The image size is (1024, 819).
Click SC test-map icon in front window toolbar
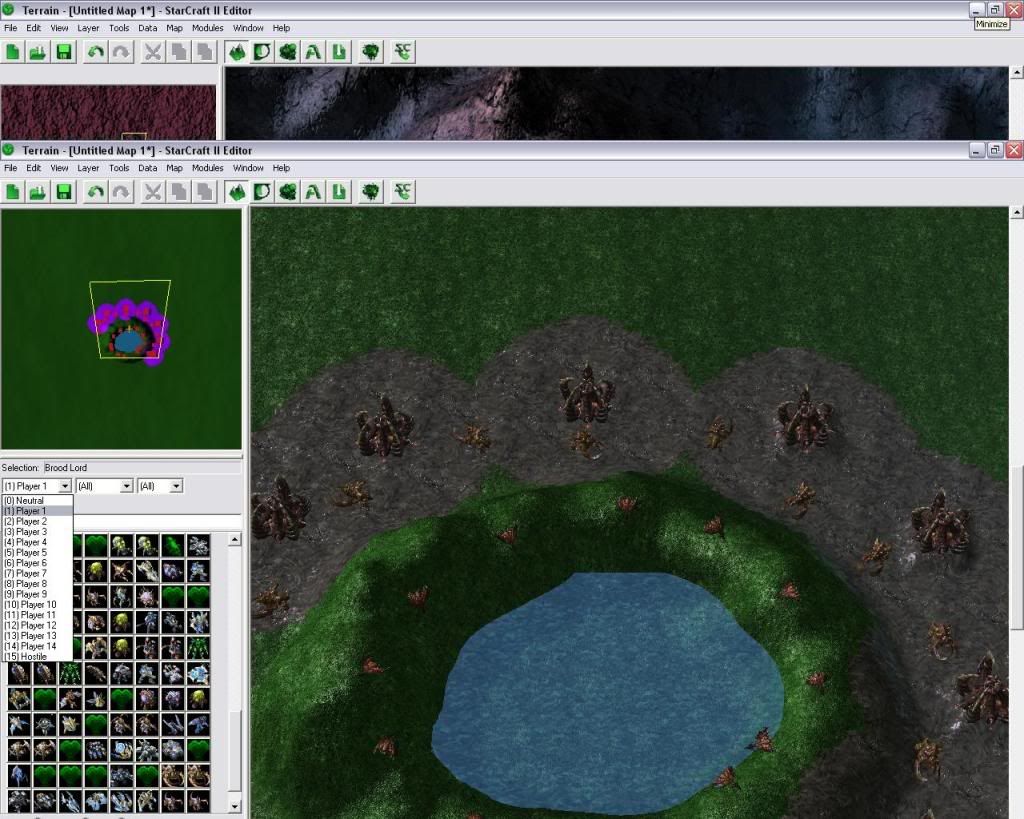tap(403, 192)
